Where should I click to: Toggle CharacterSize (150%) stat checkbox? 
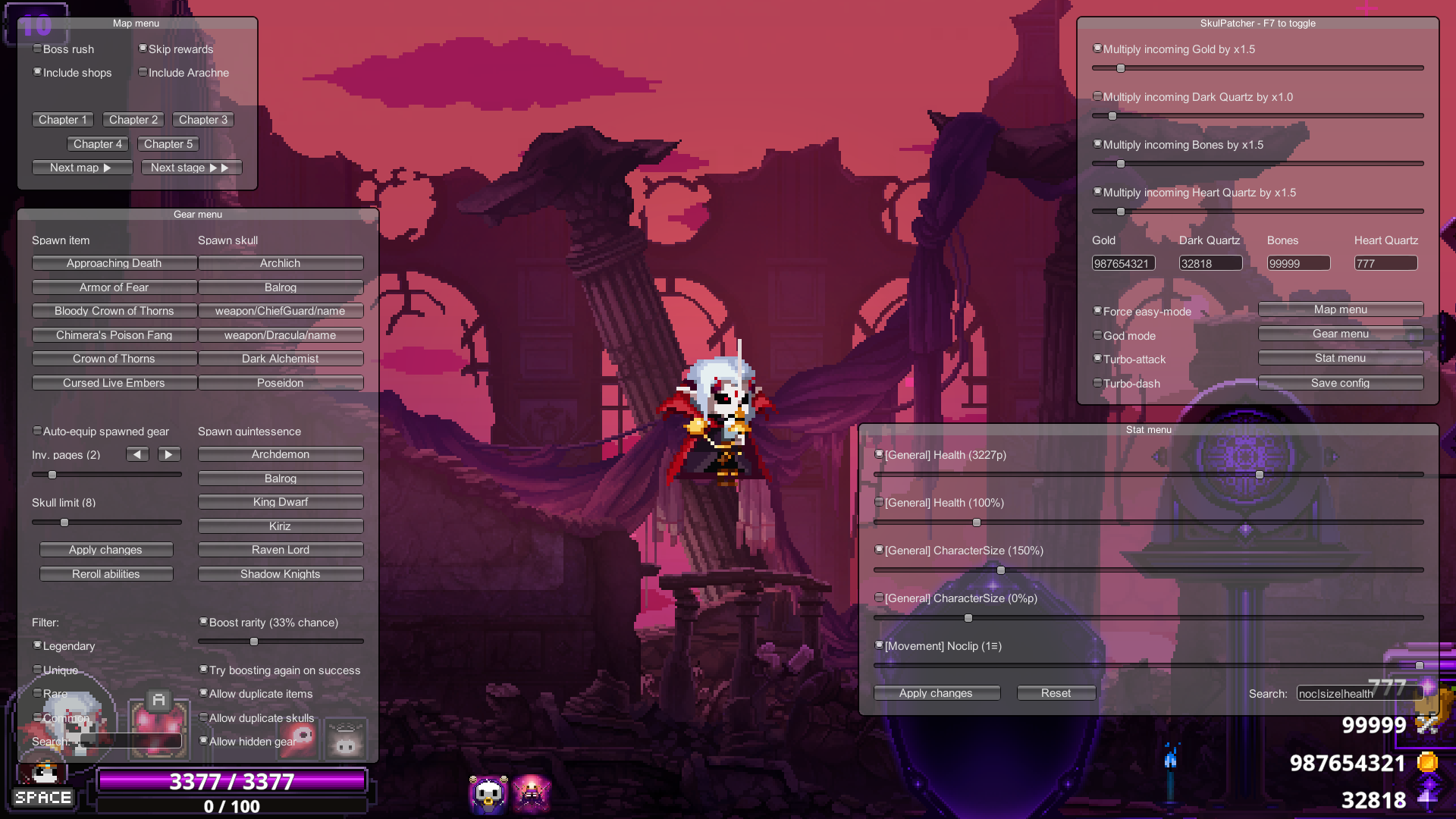879,550
